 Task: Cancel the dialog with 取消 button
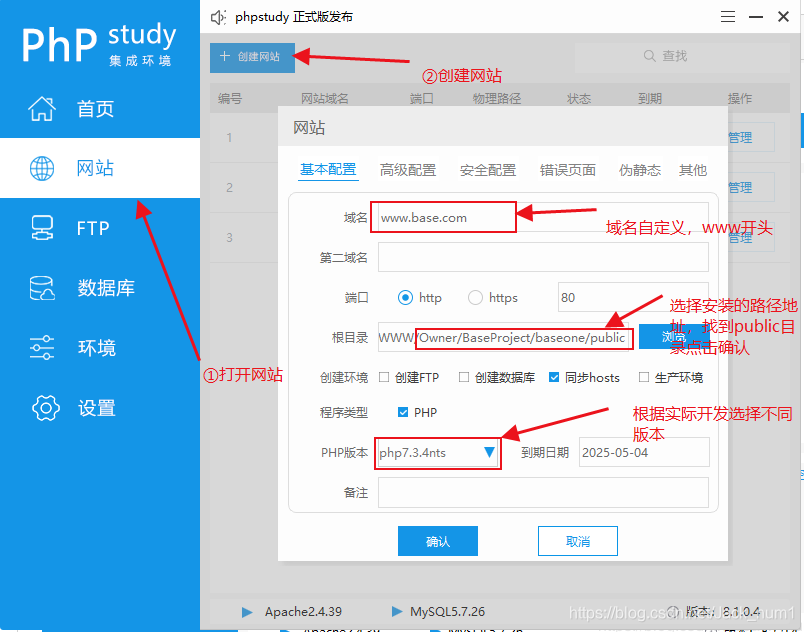[x=578, y=541]
